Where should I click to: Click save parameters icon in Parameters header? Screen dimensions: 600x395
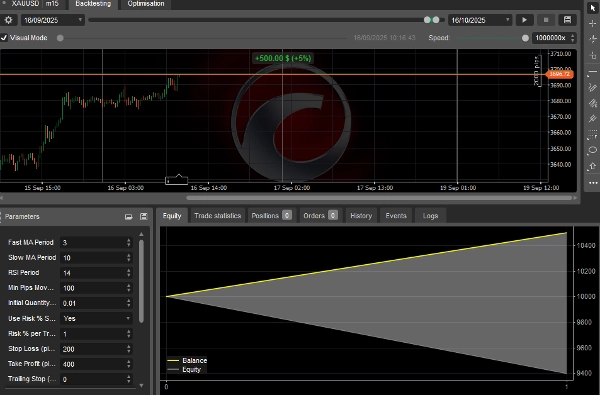click(143, 217)
